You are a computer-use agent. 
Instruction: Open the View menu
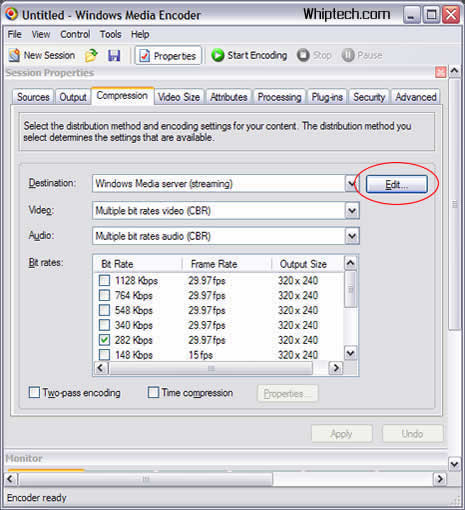(41, 34)
